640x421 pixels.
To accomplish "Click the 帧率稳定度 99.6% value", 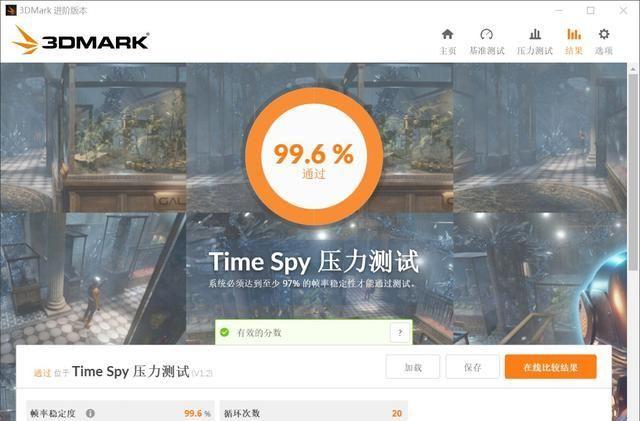I will 197,413.
